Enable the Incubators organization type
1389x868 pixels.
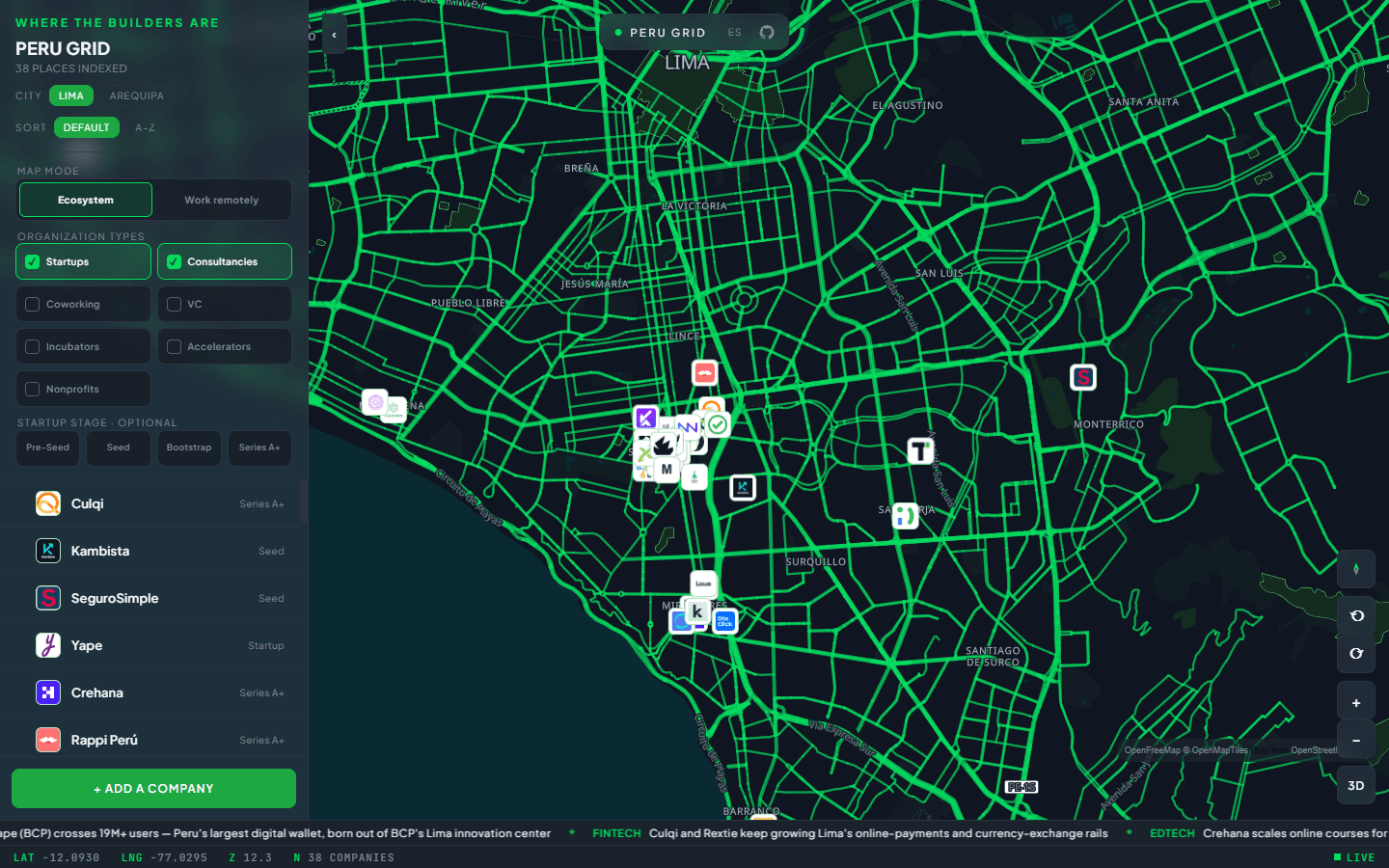pyautogui.click(x=83, y=346)
